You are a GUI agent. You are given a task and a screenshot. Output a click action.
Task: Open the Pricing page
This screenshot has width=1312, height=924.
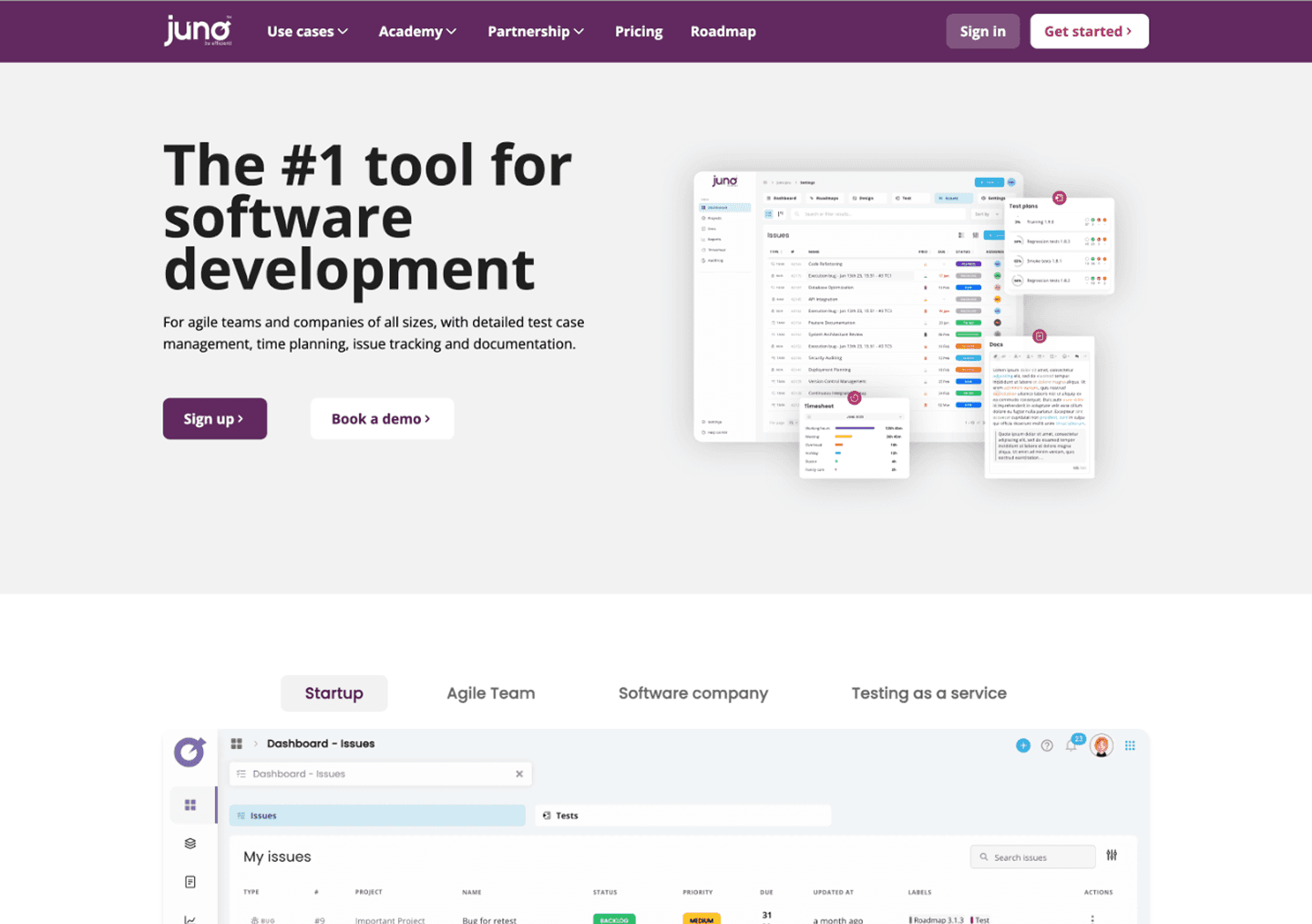(x=639, y=31)
